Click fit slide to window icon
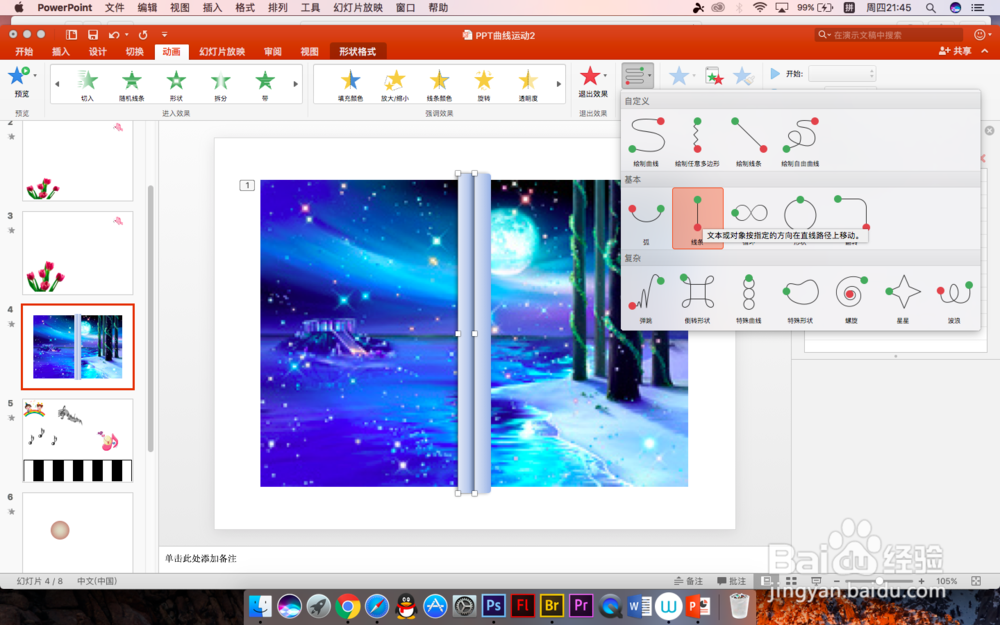Viewport: 1000px width, 625px height. coord(976,581)
